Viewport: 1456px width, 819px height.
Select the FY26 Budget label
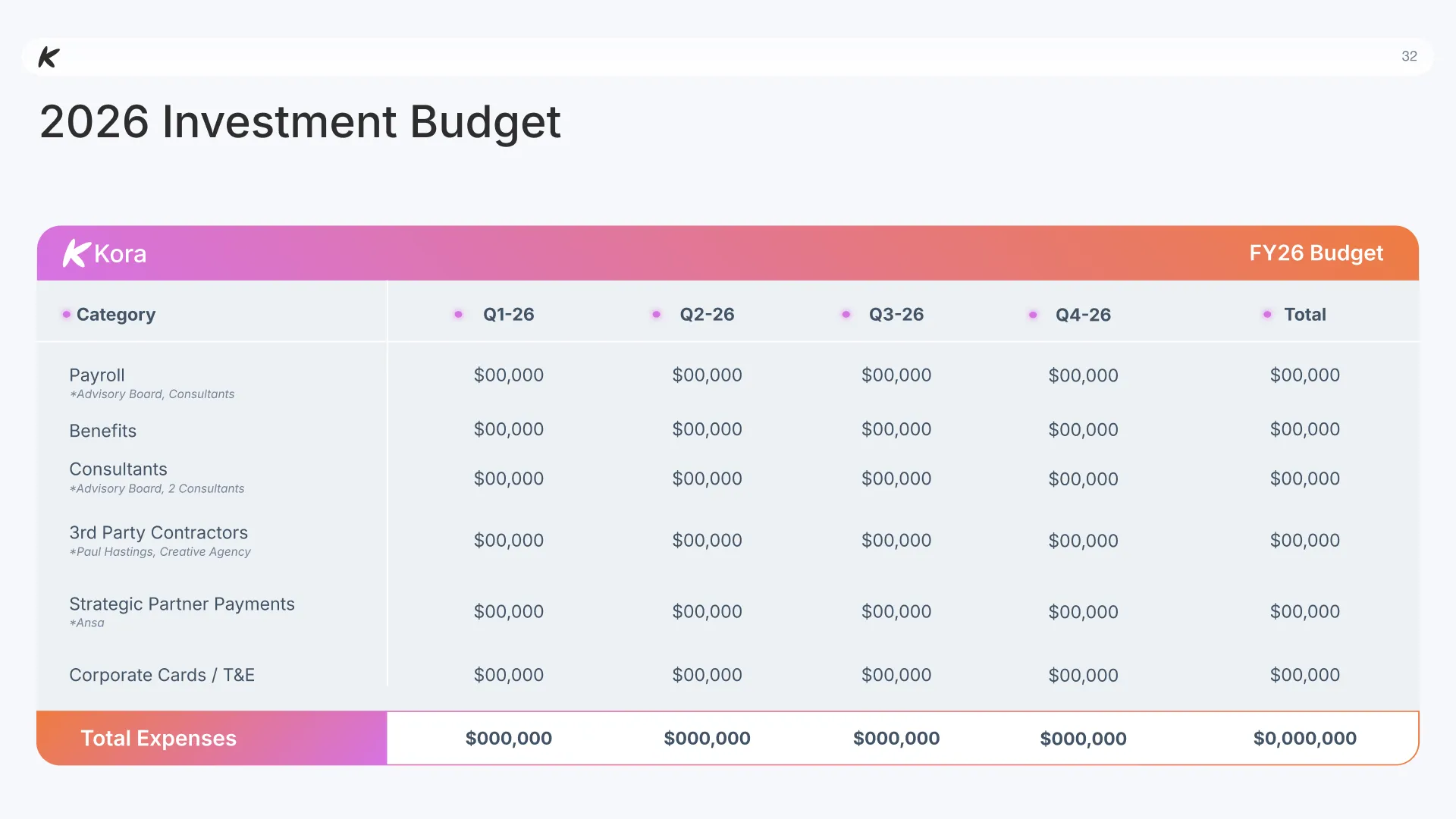[x=1316, y=253]
